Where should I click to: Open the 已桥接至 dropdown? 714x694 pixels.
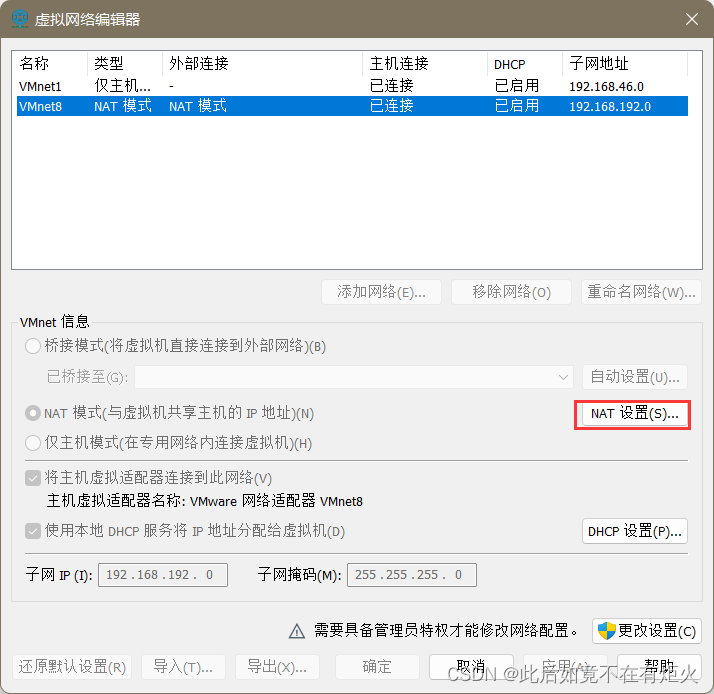click(354, 377)
